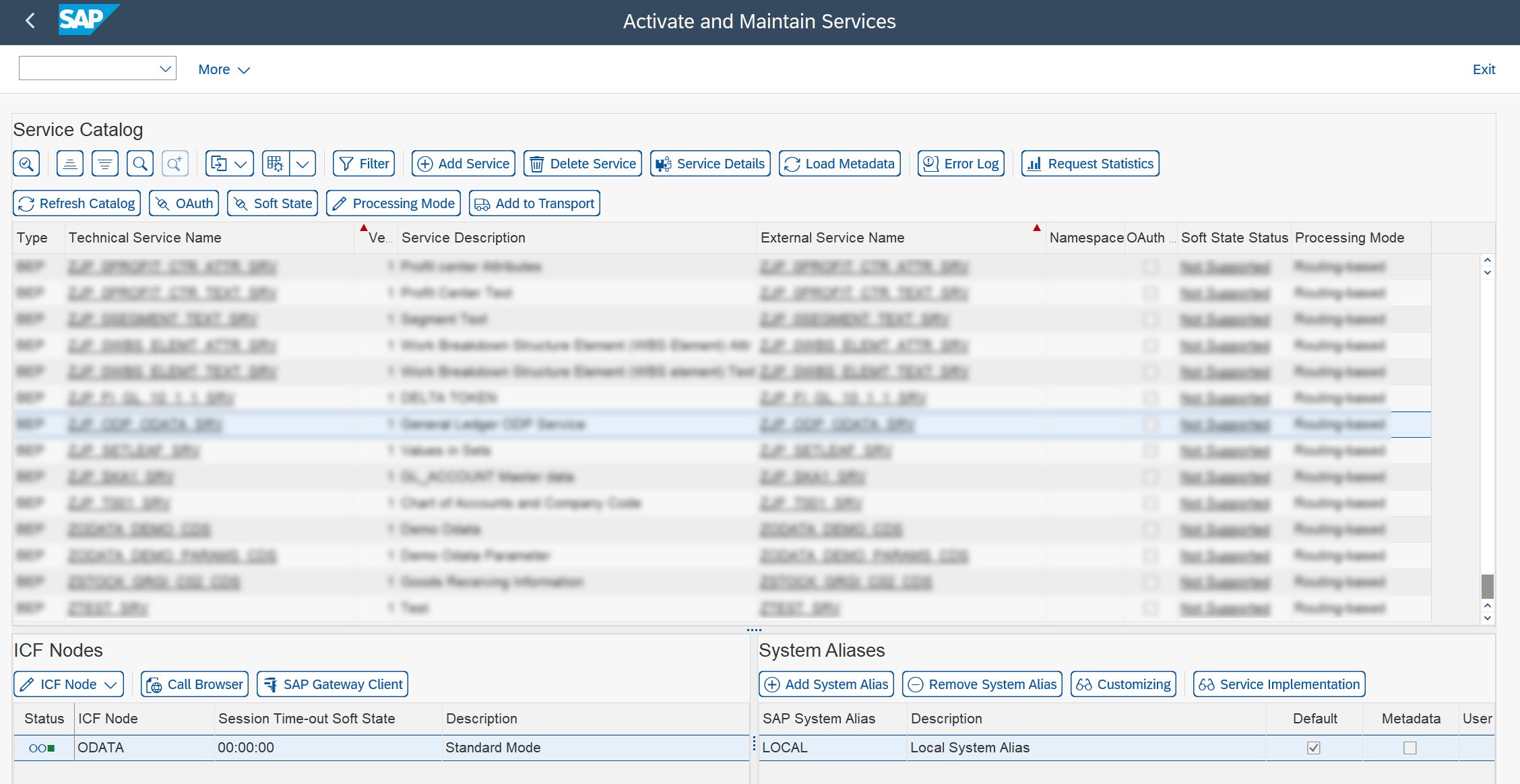Image resolution: width=1520 pixels, height=784 pixels.
Task: Click the Load Metadata refresh icon
Action: tap(793, 163)
